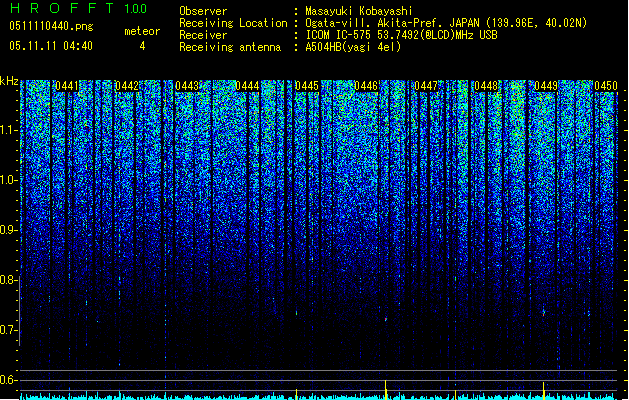Click the 1.1 frequency axis label
629x400 pixels.
click(x=9, y=130)
